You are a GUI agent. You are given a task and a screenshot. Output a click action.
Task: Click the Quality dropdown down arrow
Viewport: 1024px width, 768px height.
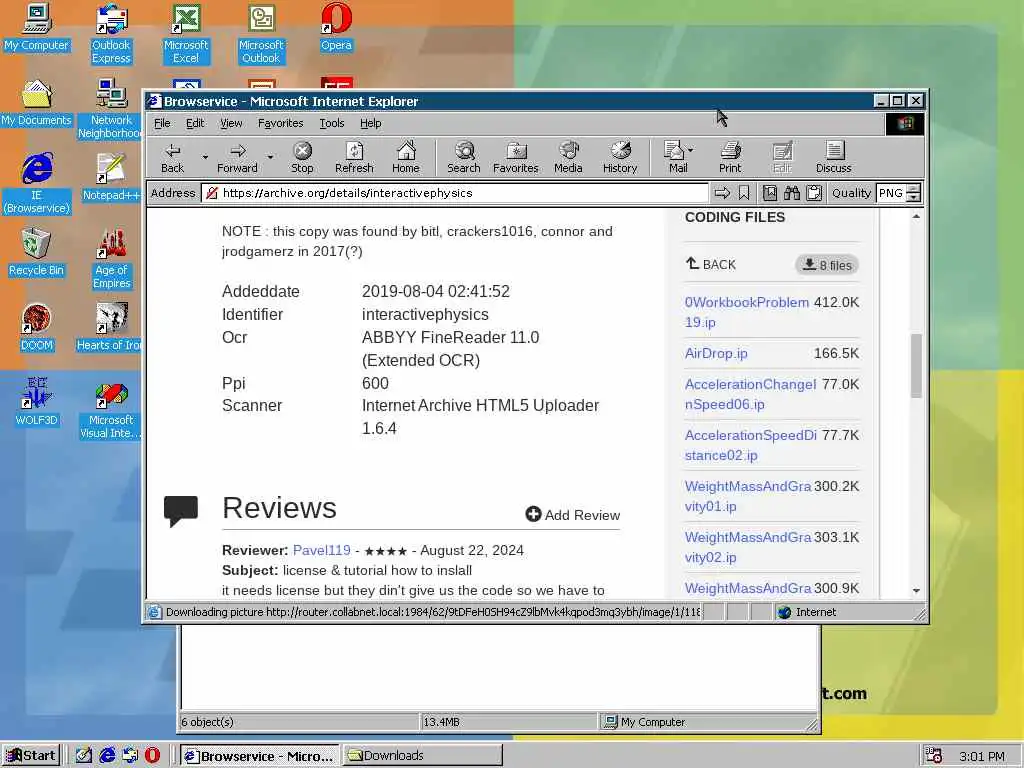914,198
